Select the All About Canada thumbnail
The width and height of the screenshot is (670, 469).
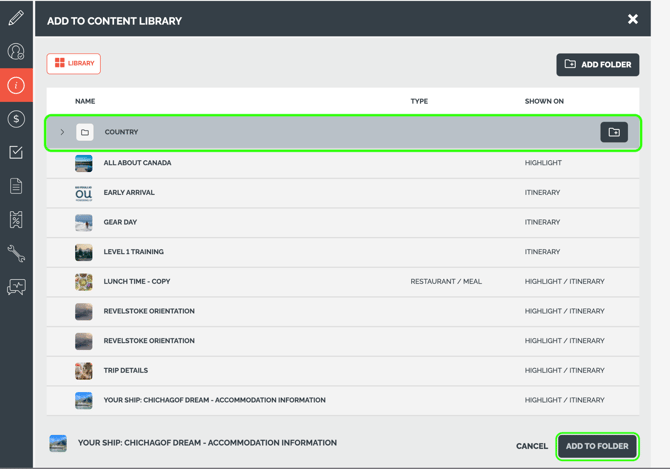(84, 163)
